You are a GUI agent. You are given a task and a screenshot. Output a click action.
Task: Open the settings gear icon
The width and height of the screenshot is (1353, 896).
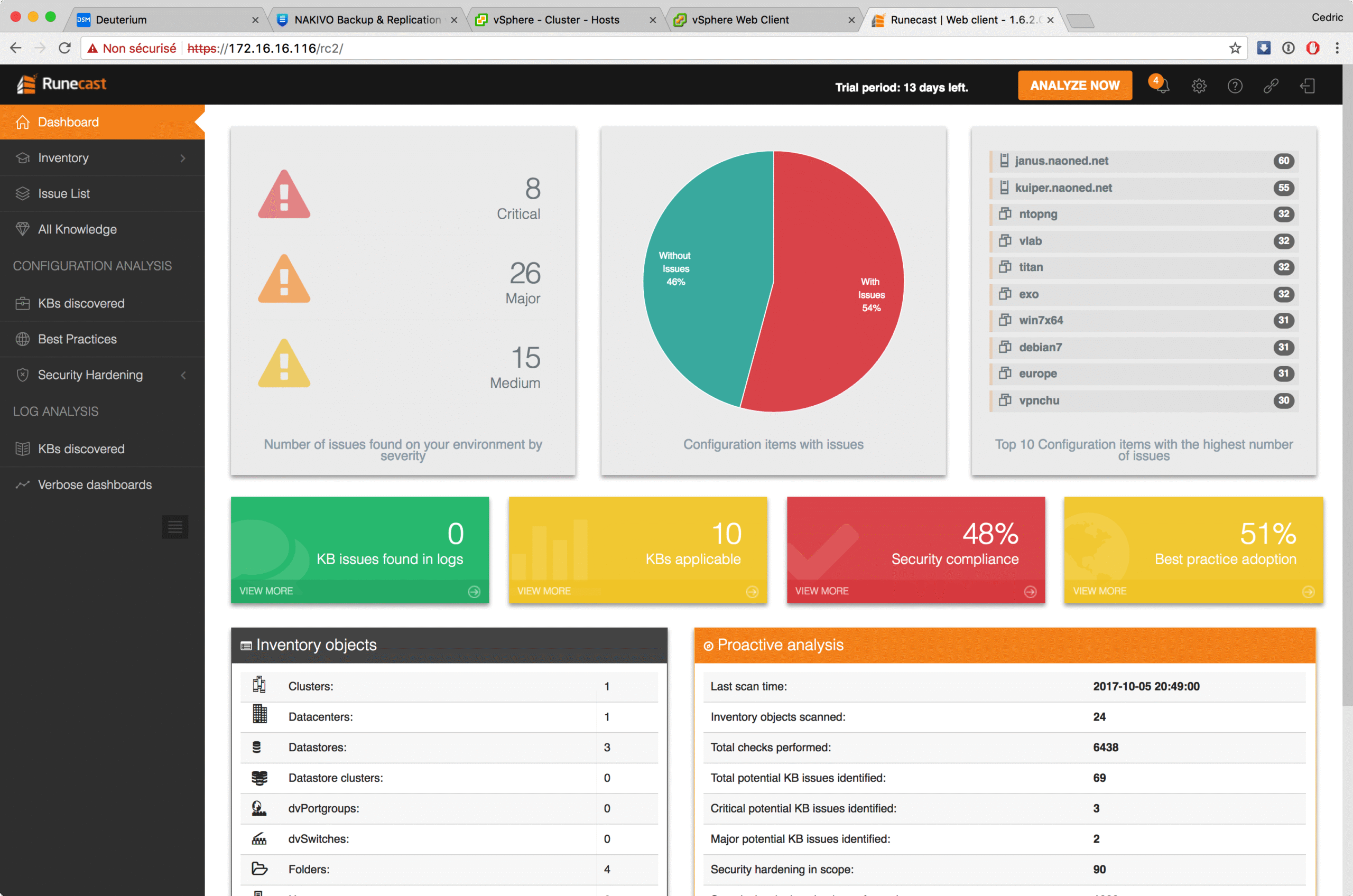(x=1199, y=86)
